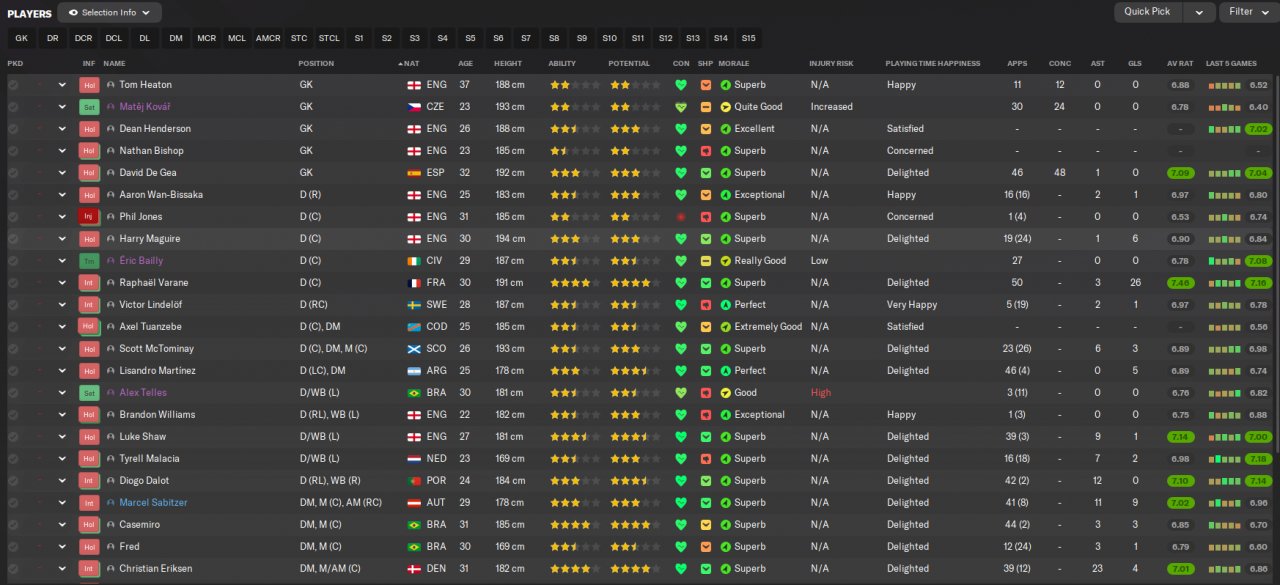Open Marcel Sabitzer's player profile

coord(153,503)
